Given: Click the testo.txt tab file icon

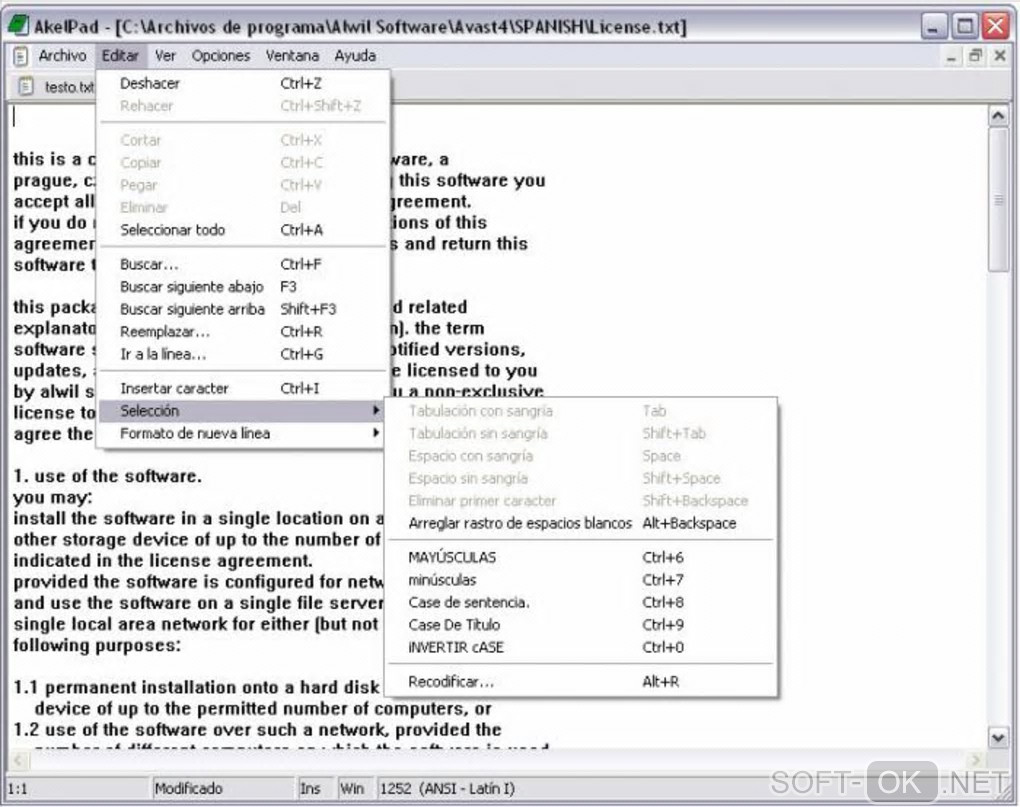Looking at the screenshot, I should tap(25, 86).
